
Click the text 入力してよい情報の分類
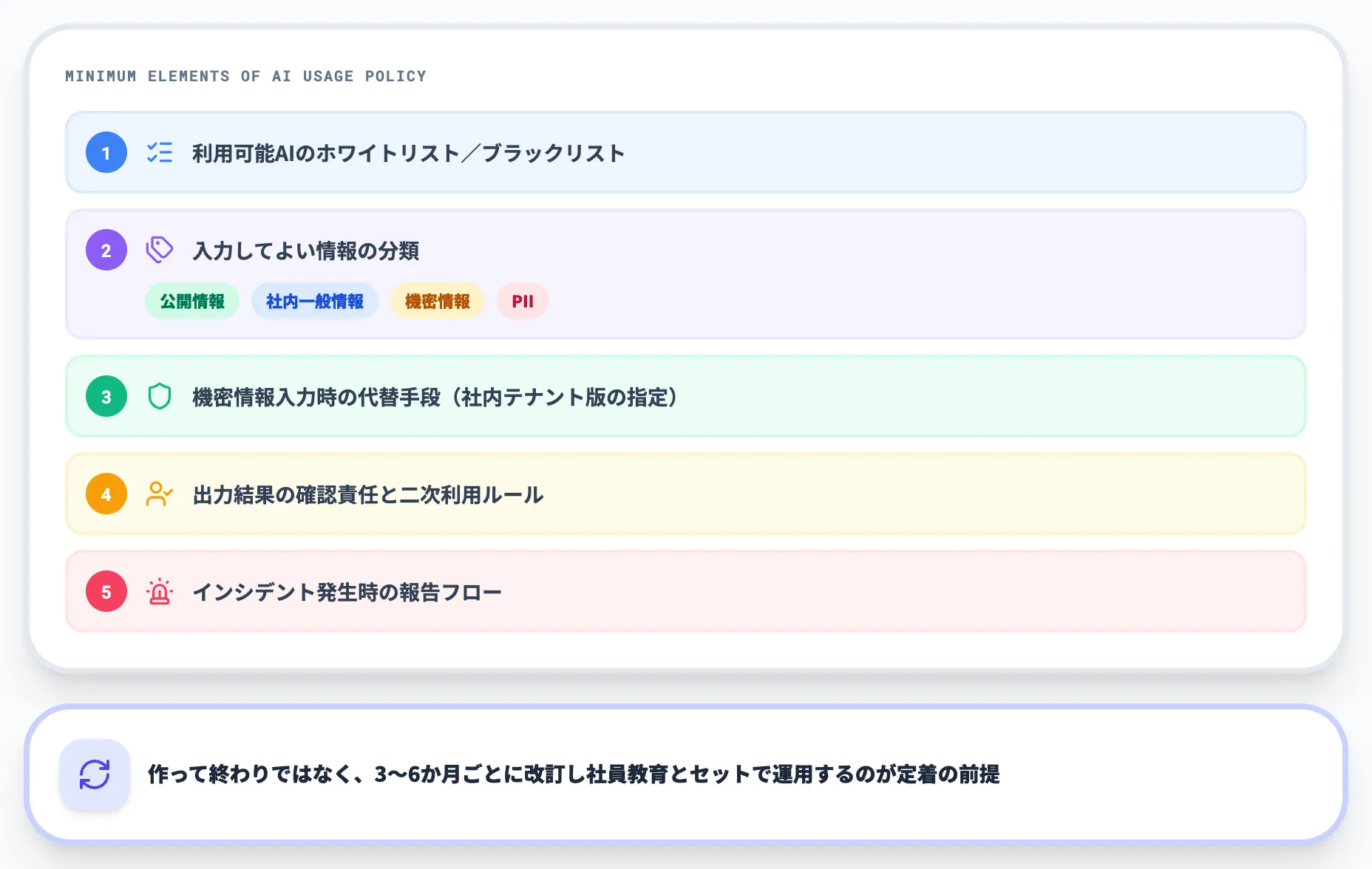click(x=306, y=251)
